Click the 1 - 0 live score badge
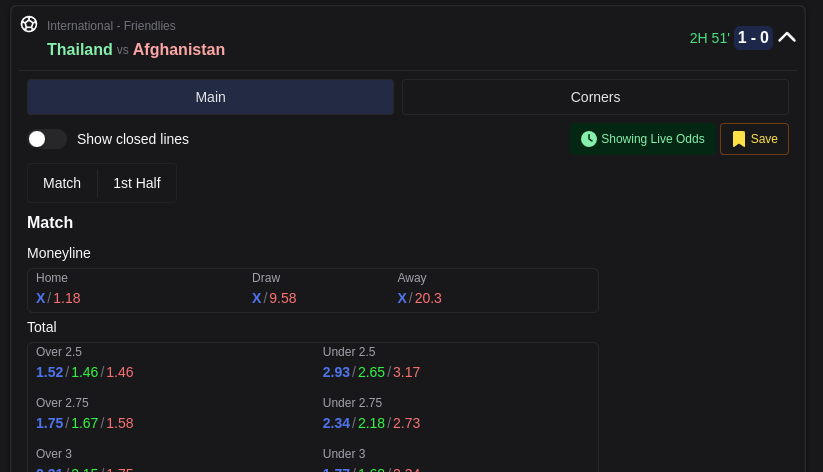This screenshot has height=472, width=823. [x=753, y=38]
